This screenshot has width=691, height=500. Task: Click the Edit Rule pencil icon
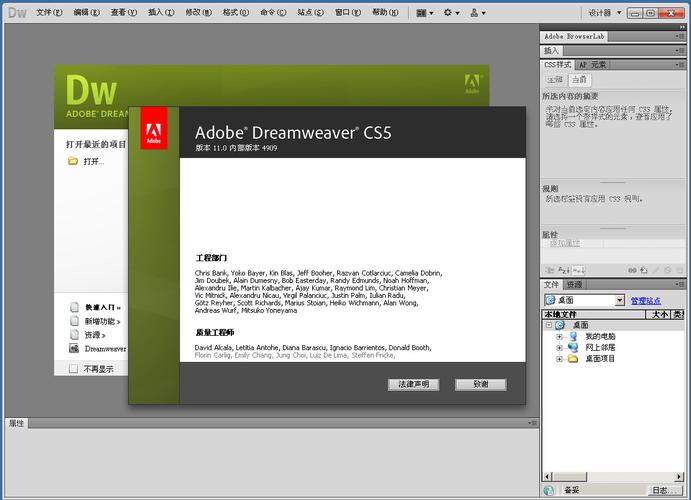click(656, 270)
